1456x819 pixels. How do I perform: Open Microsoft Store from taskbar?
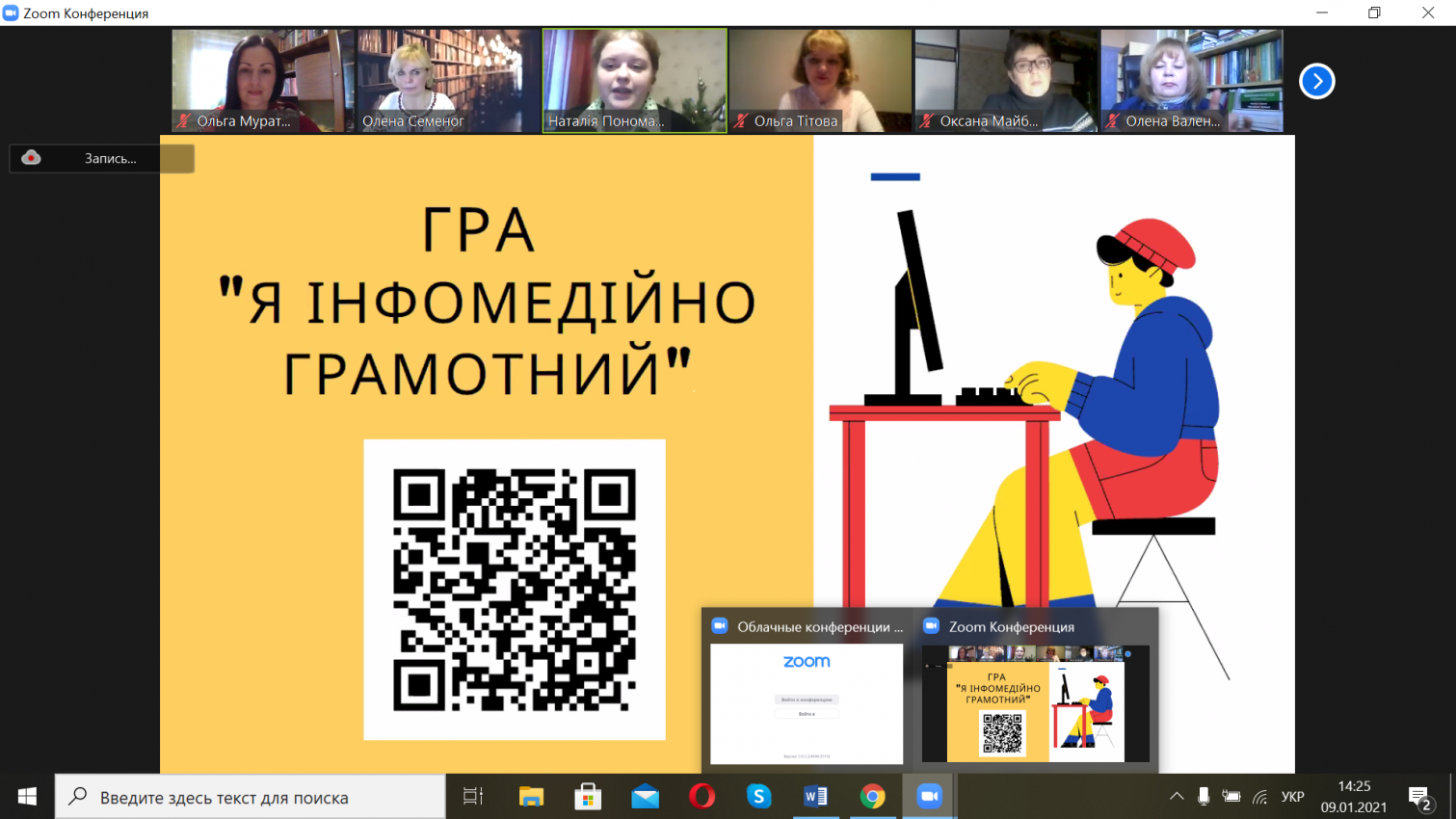(x=588, y=797)
